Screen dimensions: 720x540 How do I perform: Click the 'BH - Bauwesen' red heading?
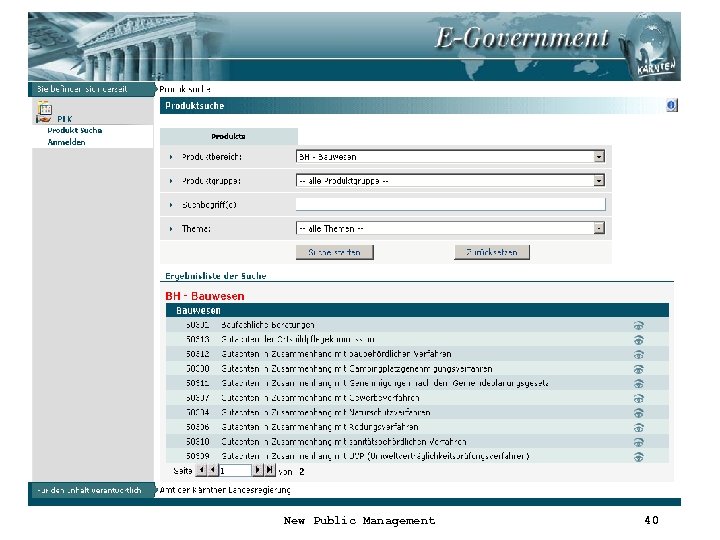pyautogui.click(x=205, y=296)
